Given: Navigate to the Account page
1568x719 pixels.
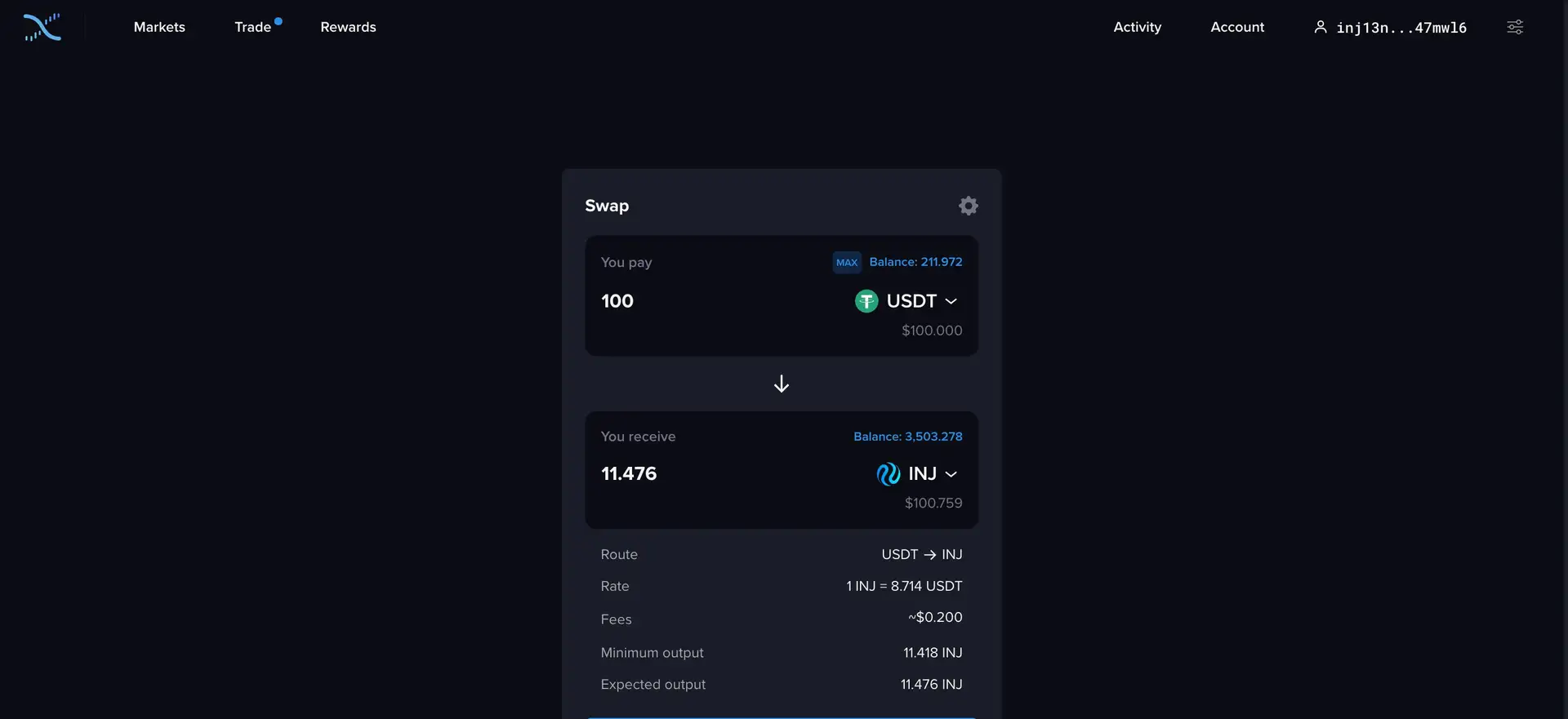Looking at the screenshot, I should pyautogui.click(x=1236, y=27).
